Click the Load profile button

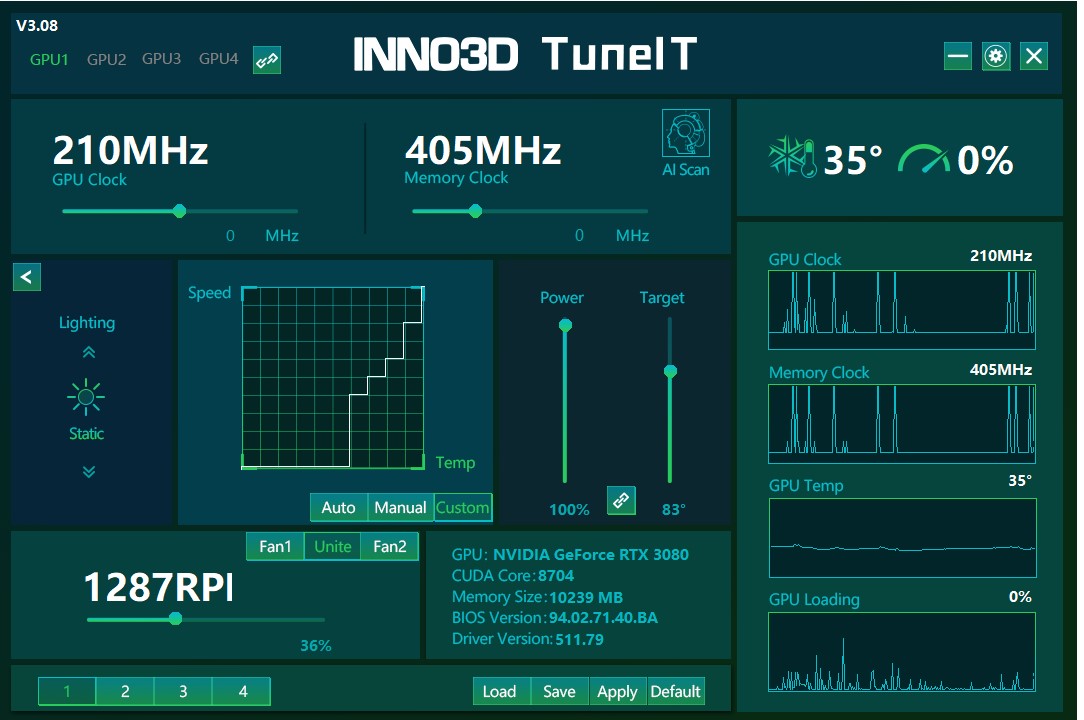coord(499,692)
